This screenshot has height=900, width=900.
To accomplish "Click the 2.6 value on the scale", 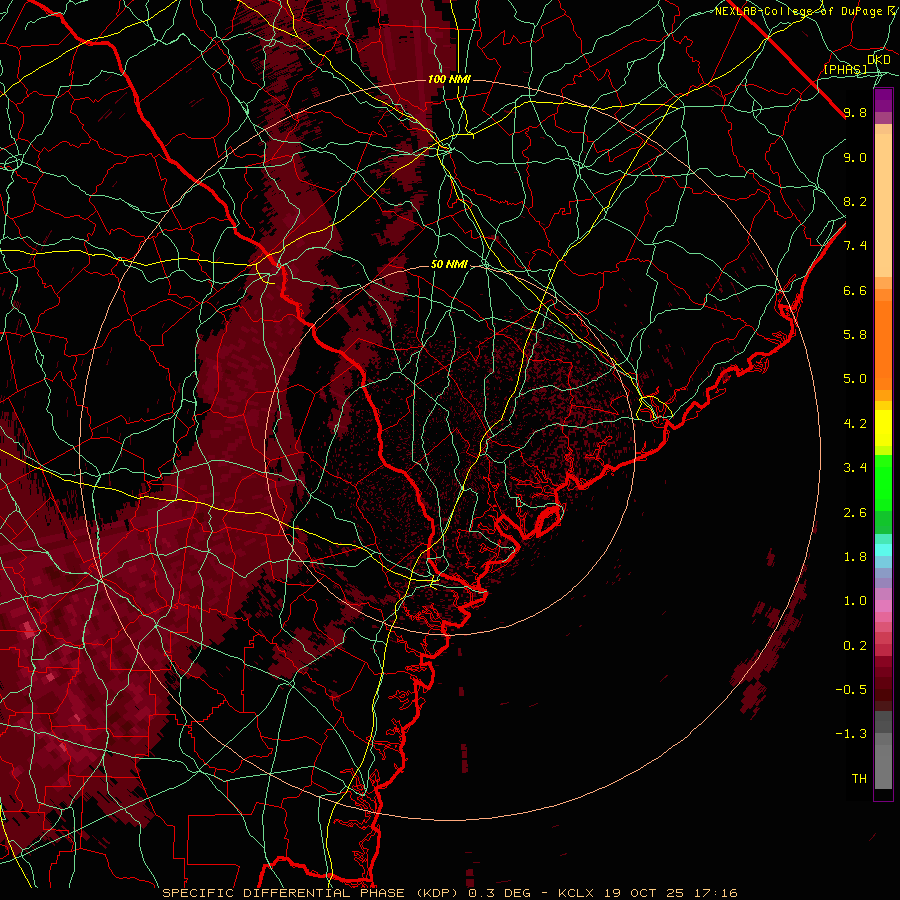I will pos(855,513).
